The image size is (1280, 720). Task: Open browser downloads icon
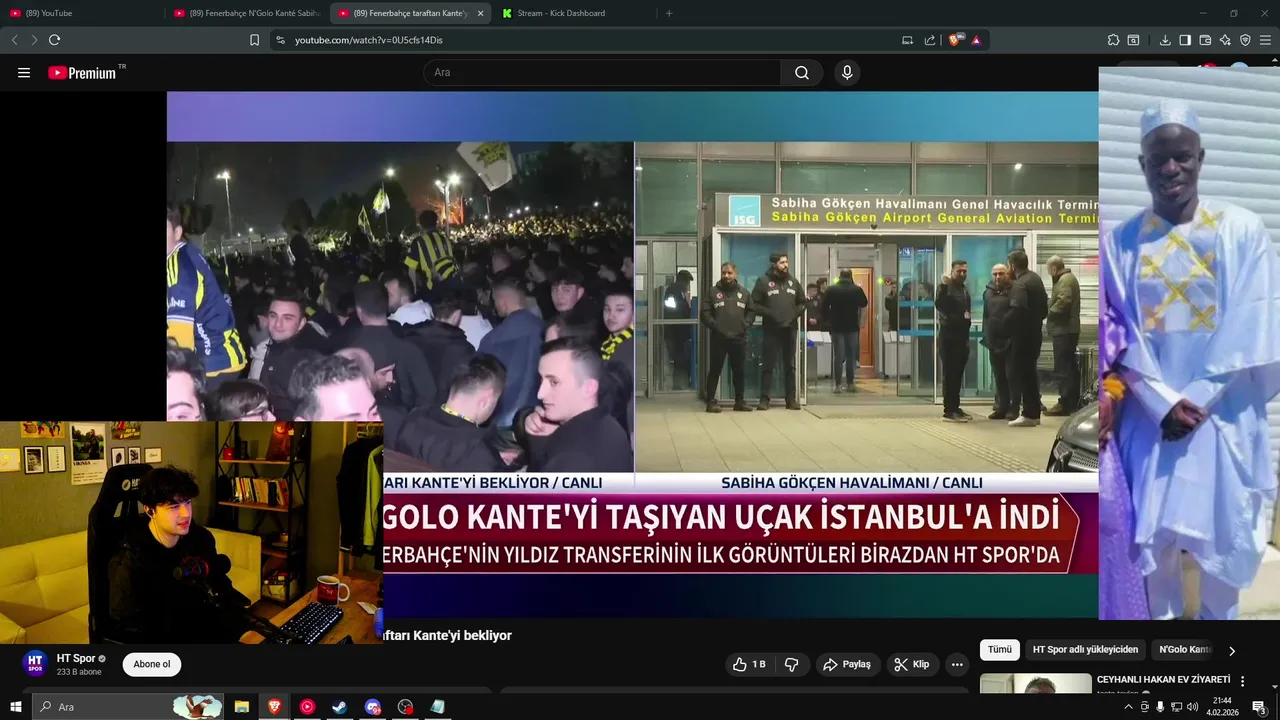click(1165, 40)
